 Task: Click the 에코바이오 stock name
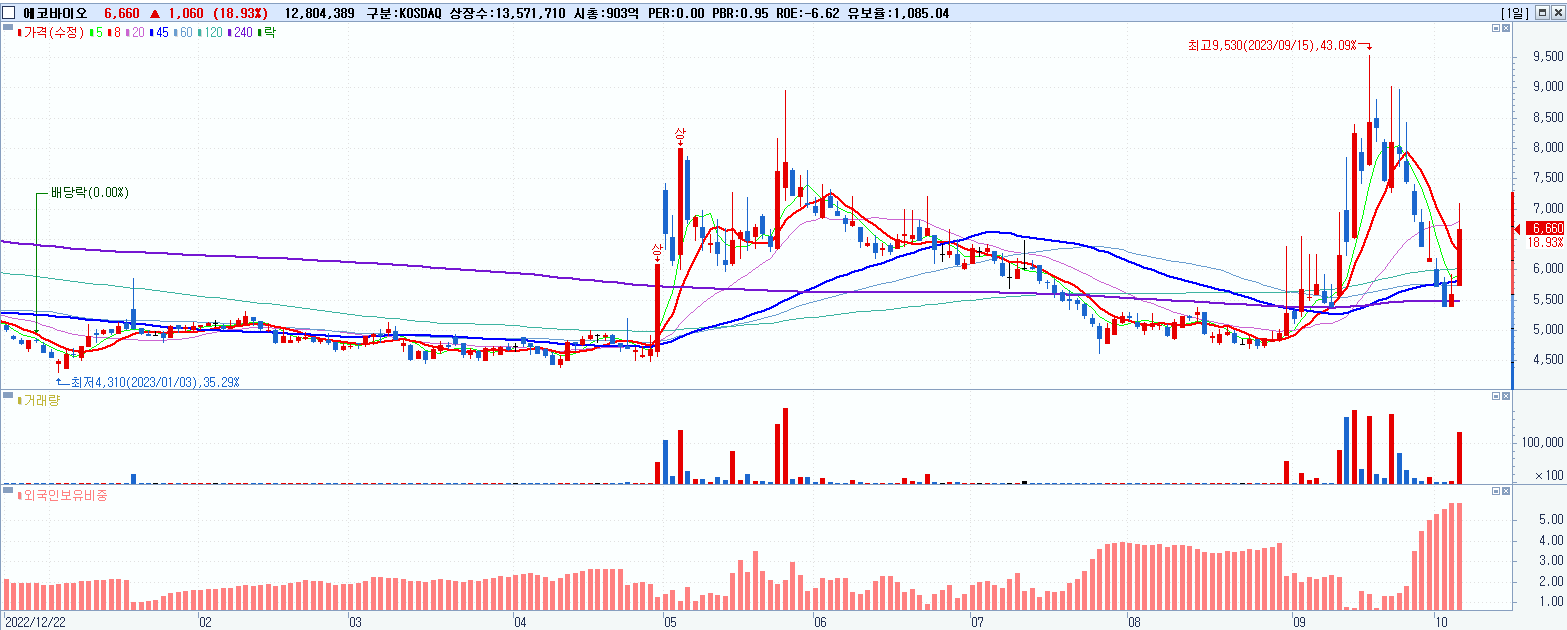(x=55, y=13)
